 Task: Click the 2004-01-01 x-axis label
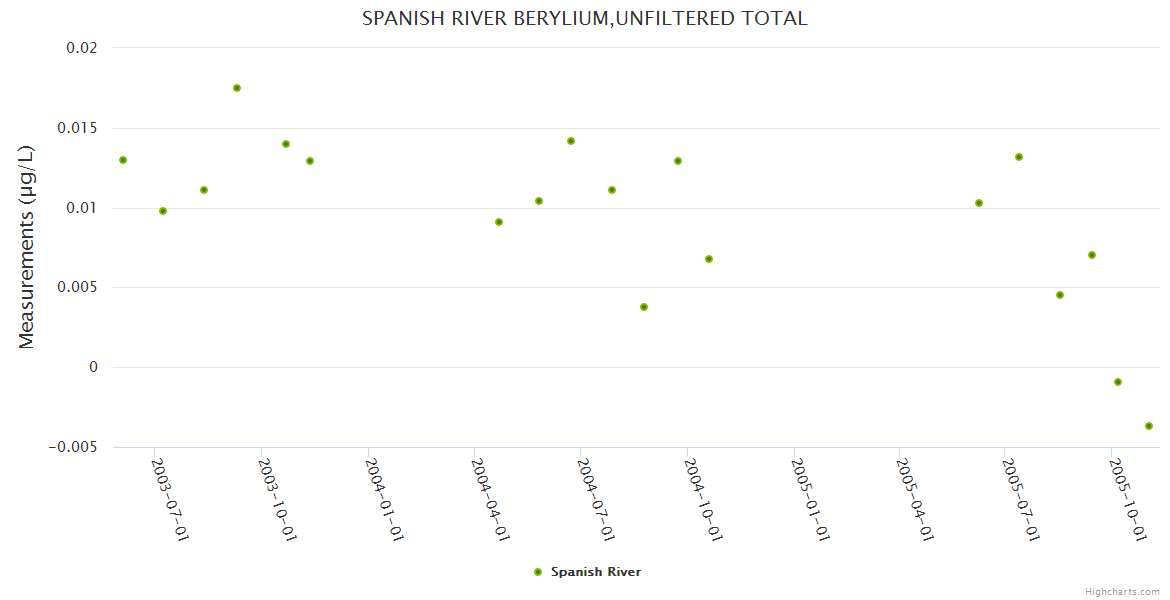(x=384, y=499)
